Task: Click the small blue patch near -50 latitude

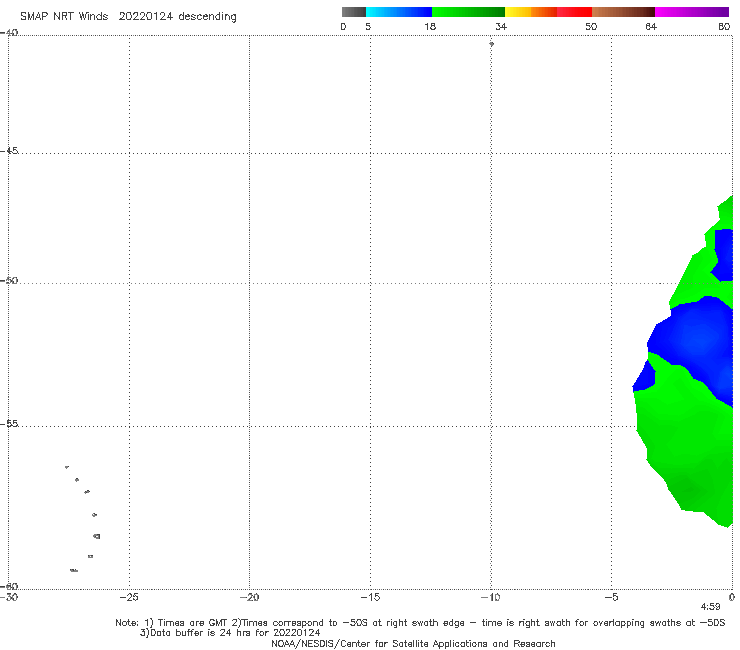Action: [723, 255]
